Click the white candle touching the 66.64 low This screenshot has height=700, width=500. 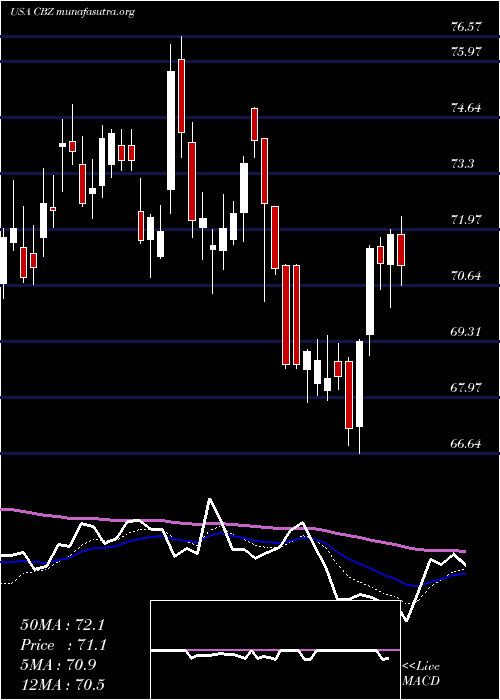[x=359, y=384]
